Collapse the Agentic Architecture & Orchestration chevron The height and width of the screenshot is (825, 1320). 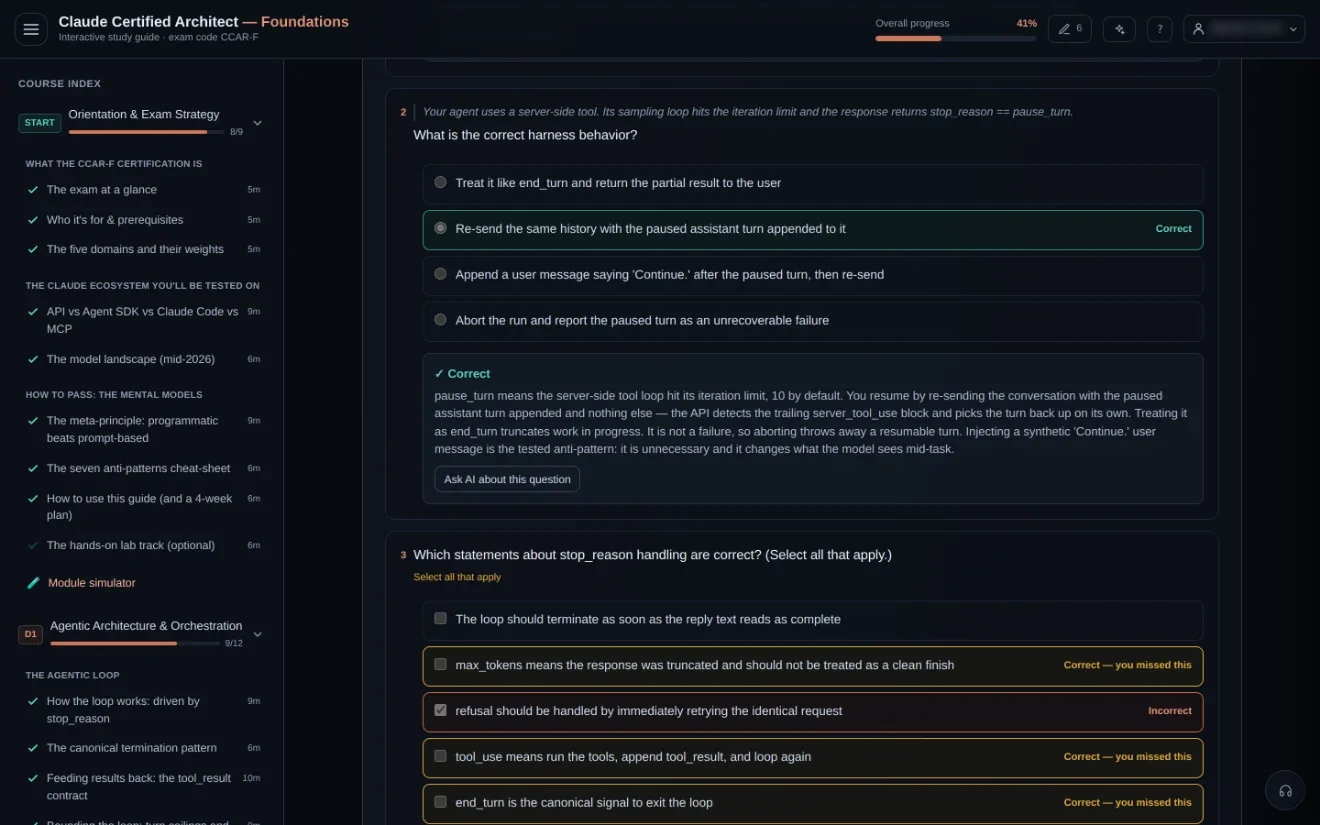257,634
